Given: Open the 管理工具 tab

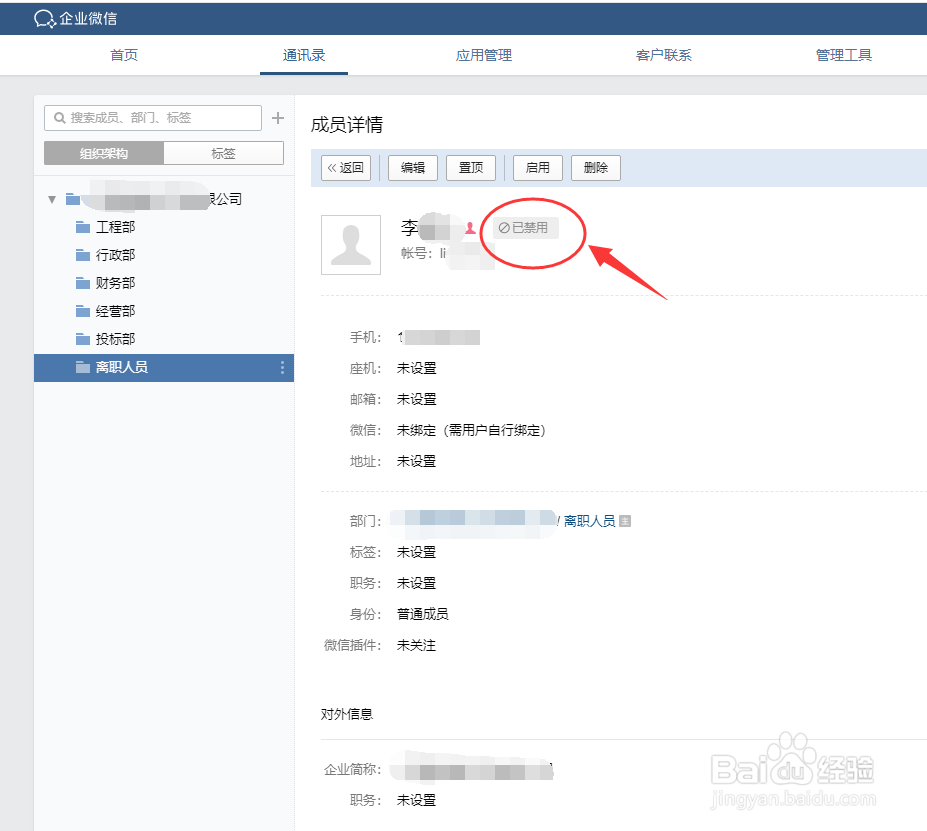Looking at the screenshot, I should click(843, 55).
